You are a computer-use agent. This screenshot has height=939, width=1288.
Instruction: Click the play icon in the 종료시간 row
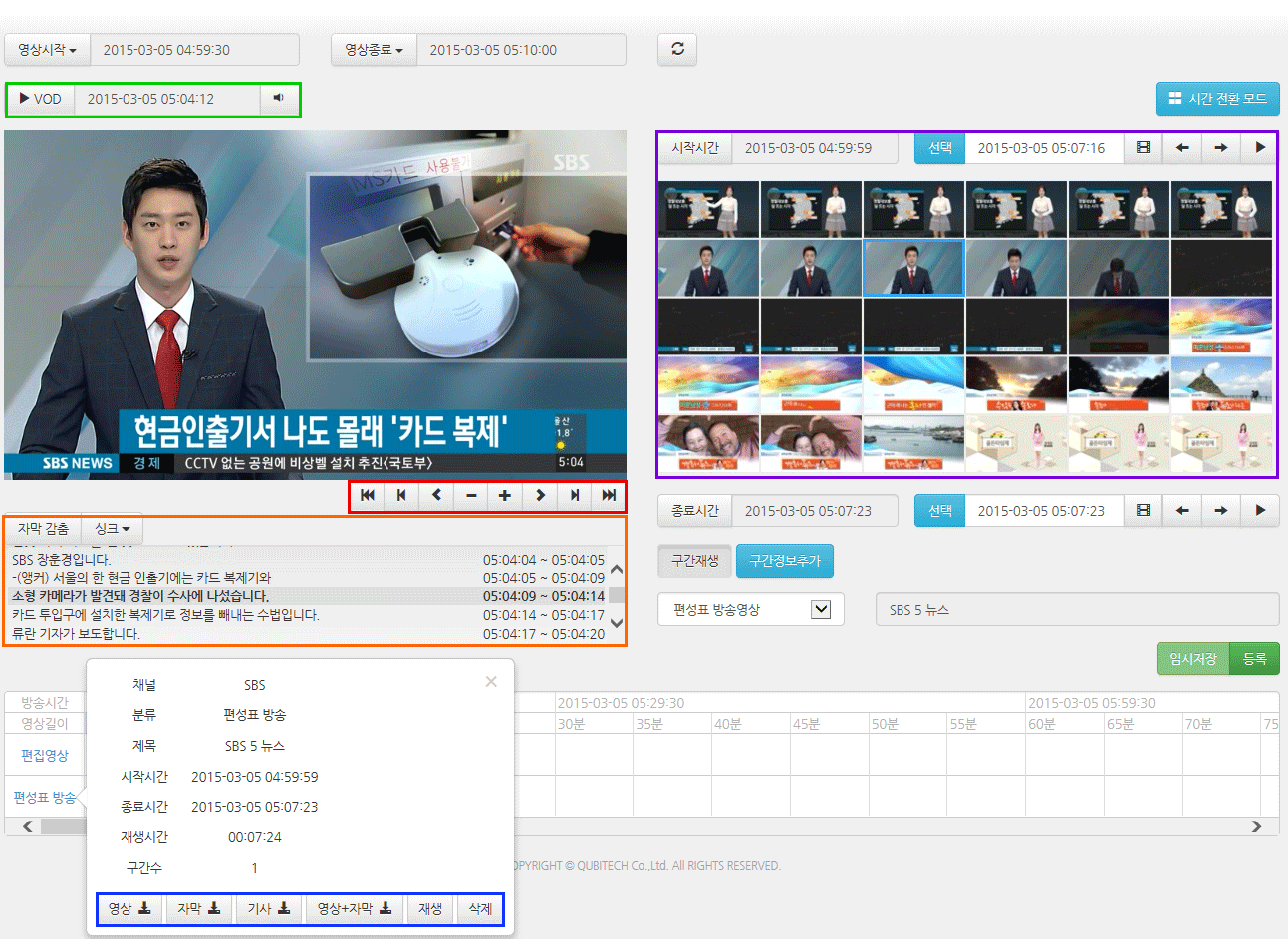tap(1260, 510)
